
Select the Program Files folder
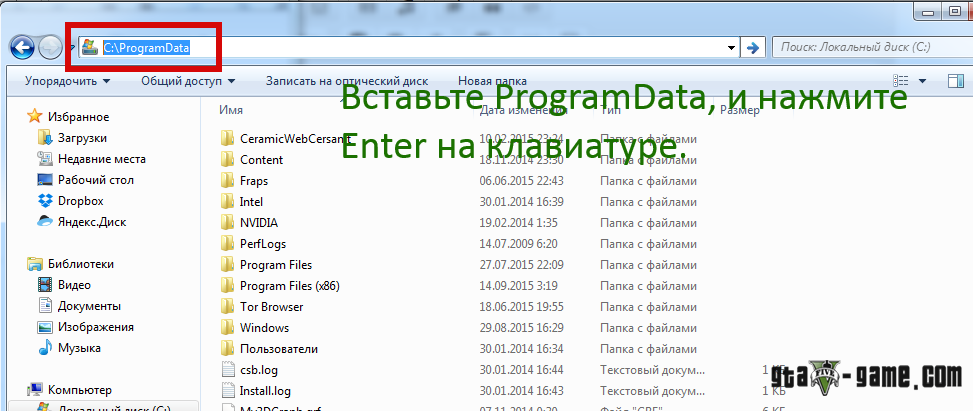pos(276,265)
